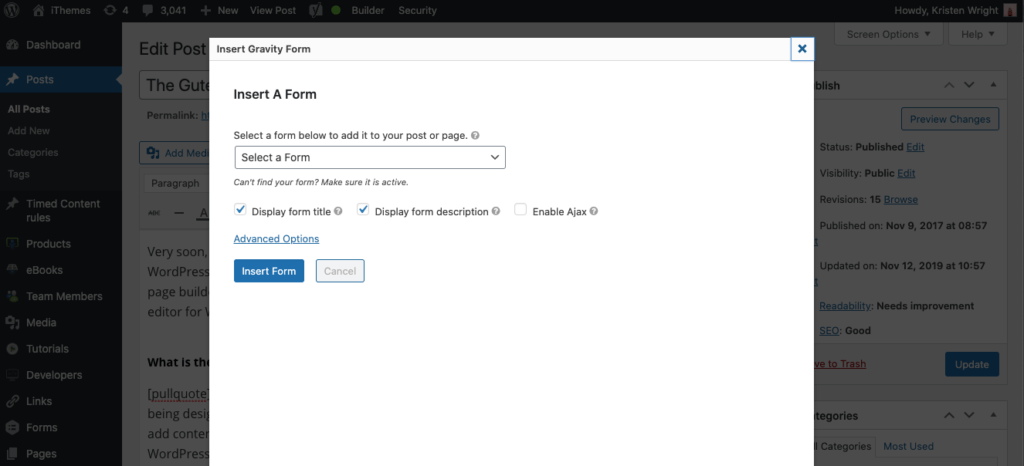Open Builder menu in admin bar
This screenshot has height=466, width=1024.
coord(368,10)
